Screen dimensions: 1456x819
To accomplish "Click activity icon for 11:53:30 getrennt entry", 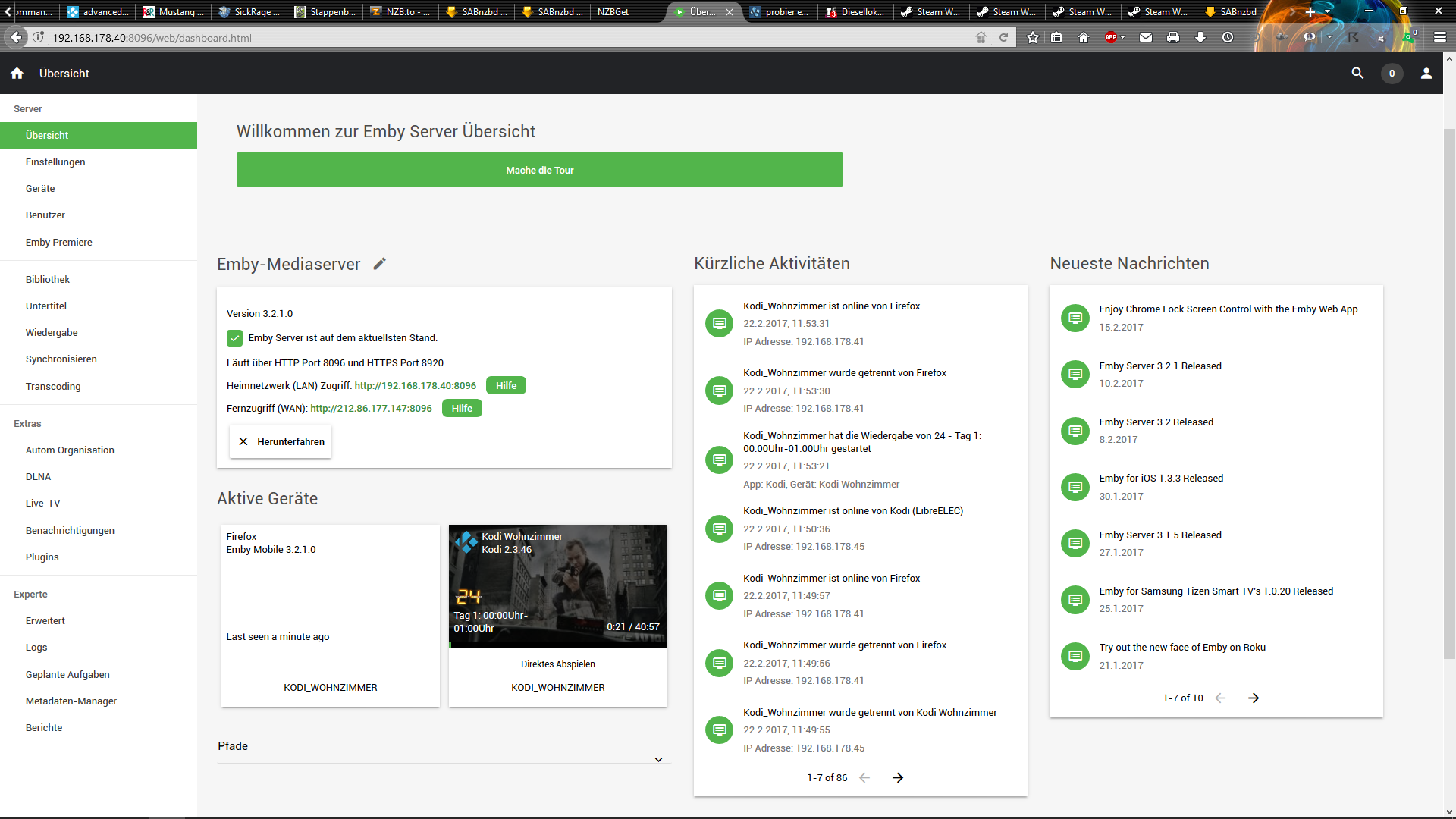I will click(719, 391).
